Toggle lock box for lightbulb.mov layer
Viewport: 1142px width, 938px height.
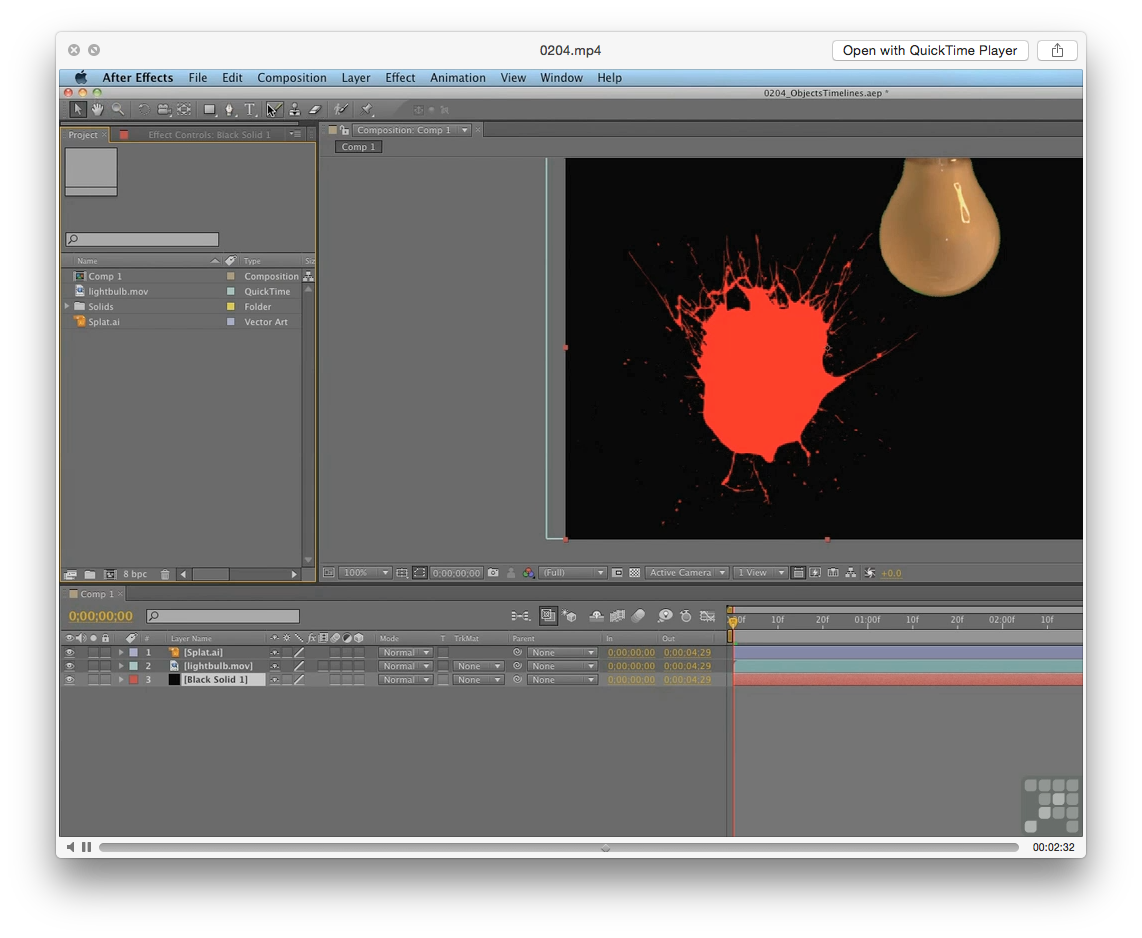coord(106,666)
